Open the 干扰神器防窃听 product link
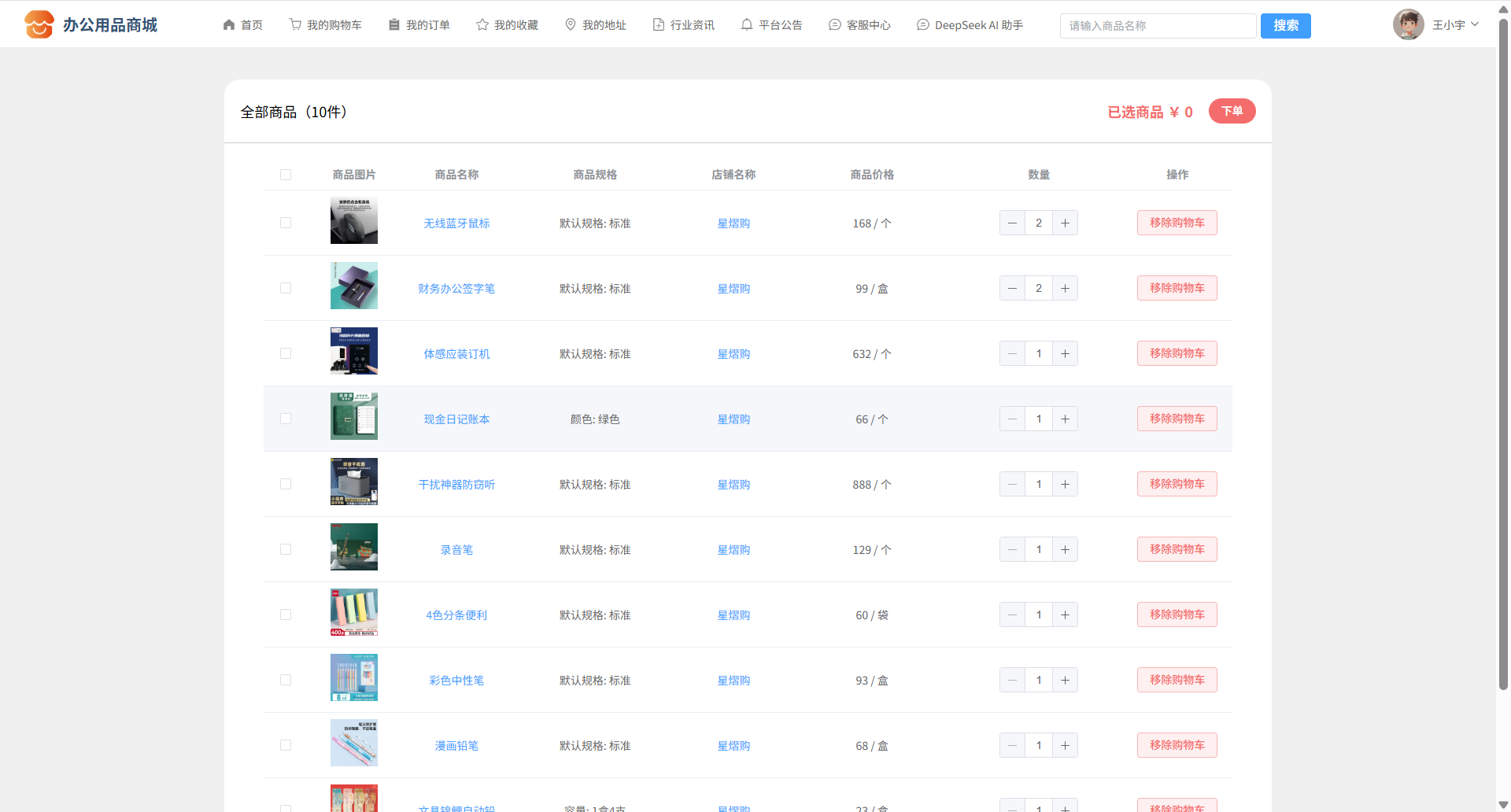This screenshot has height=812, width=1511. pyautogui.click(x=456, y=485)
